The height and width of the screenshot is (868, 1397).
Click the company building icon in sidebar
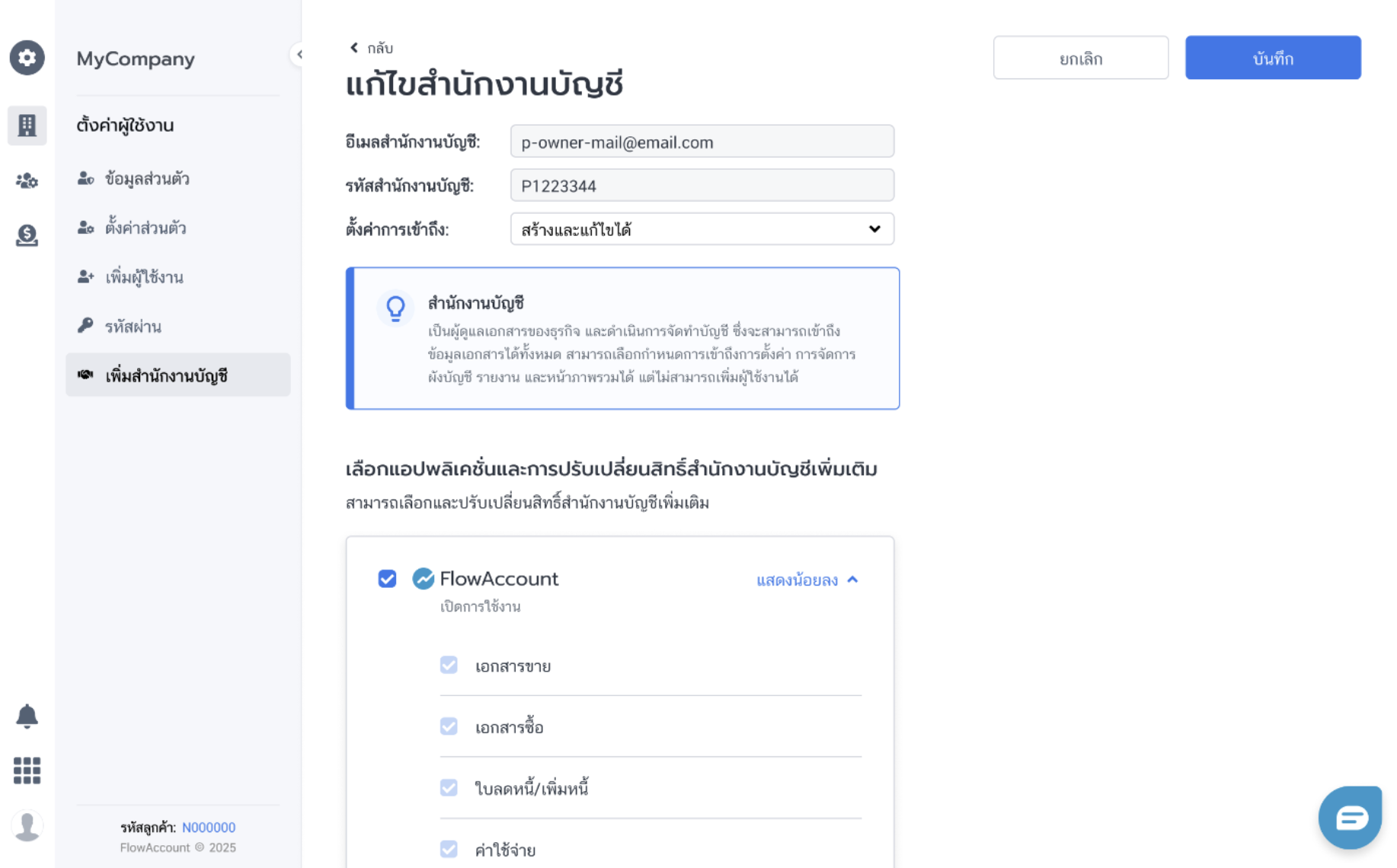tap(27, 126)
